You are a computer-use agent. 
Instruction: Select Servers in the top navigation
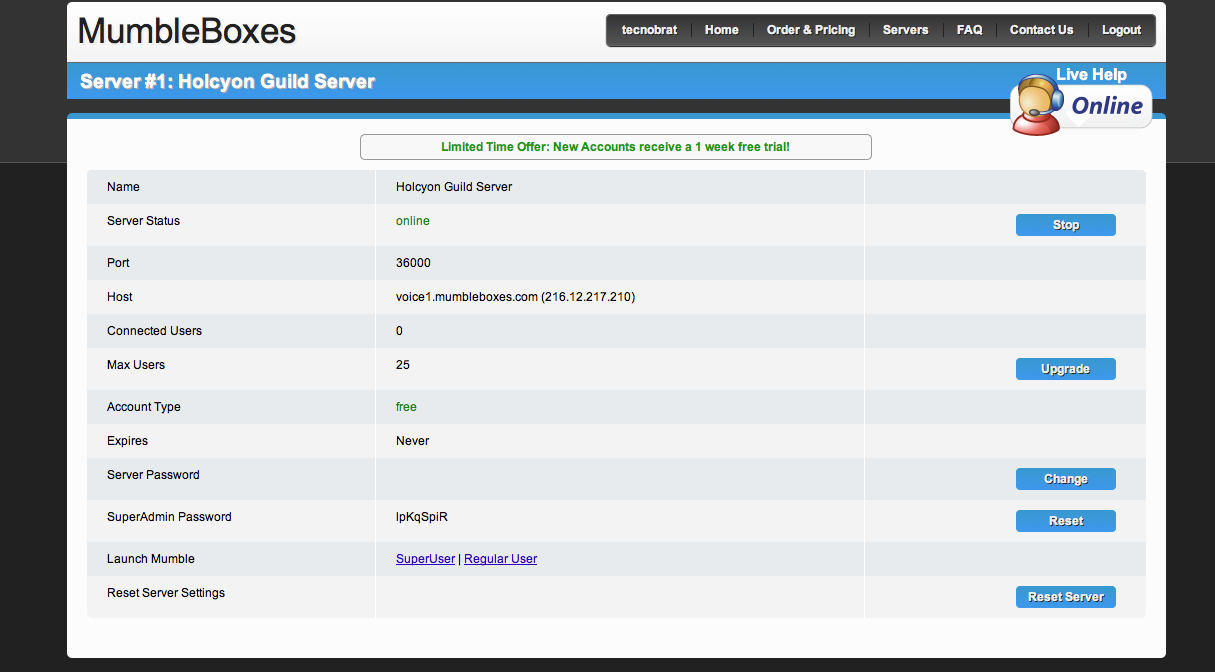tap(905, 30)
